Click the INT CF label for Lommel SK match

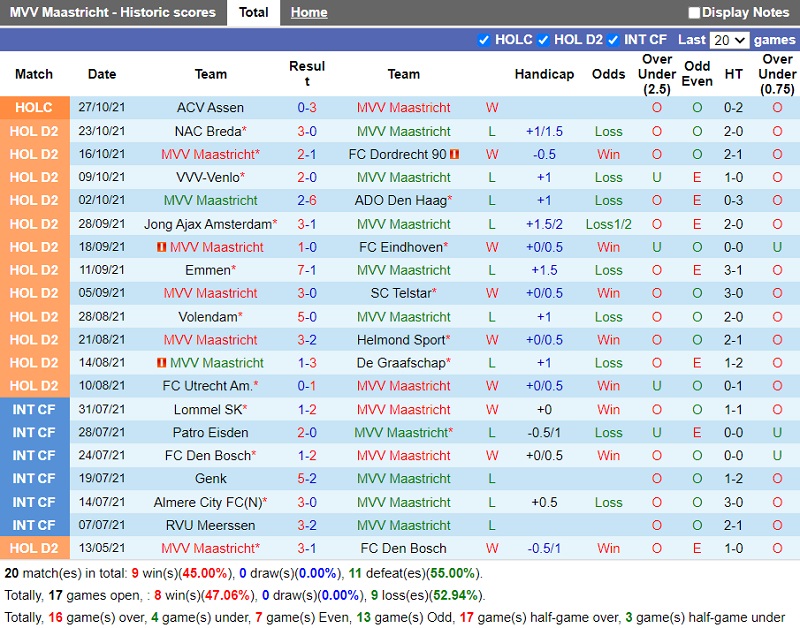tap(35, 409)
